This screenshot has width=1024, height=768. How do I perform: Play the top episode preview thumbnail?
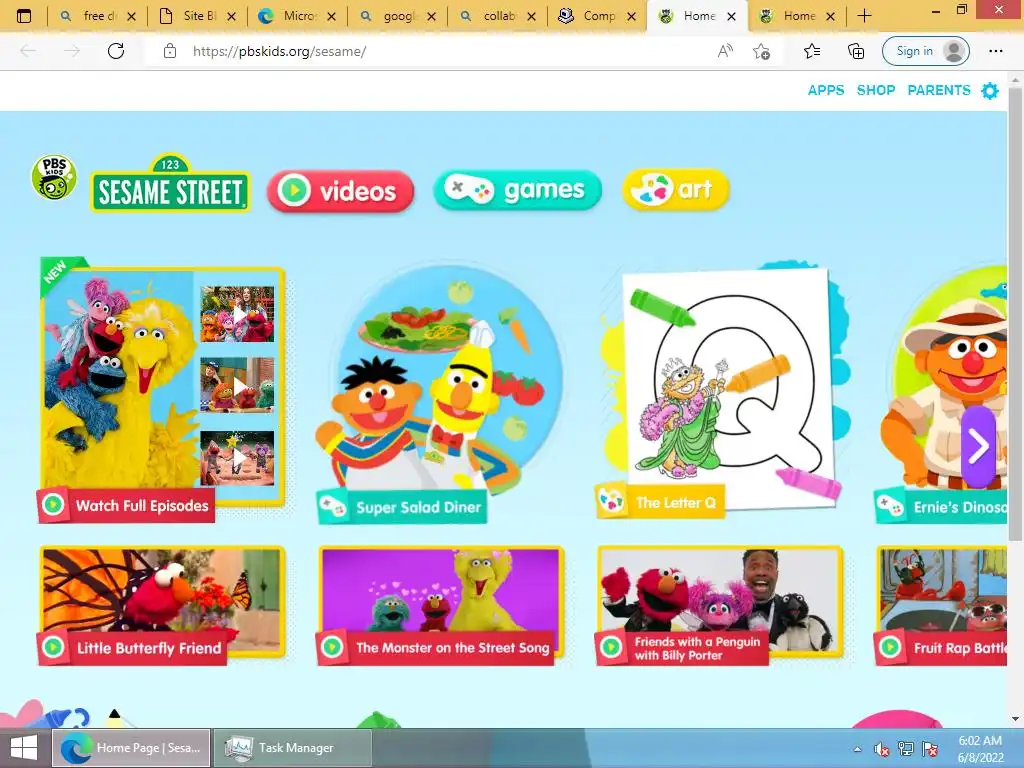pos(237,314)
